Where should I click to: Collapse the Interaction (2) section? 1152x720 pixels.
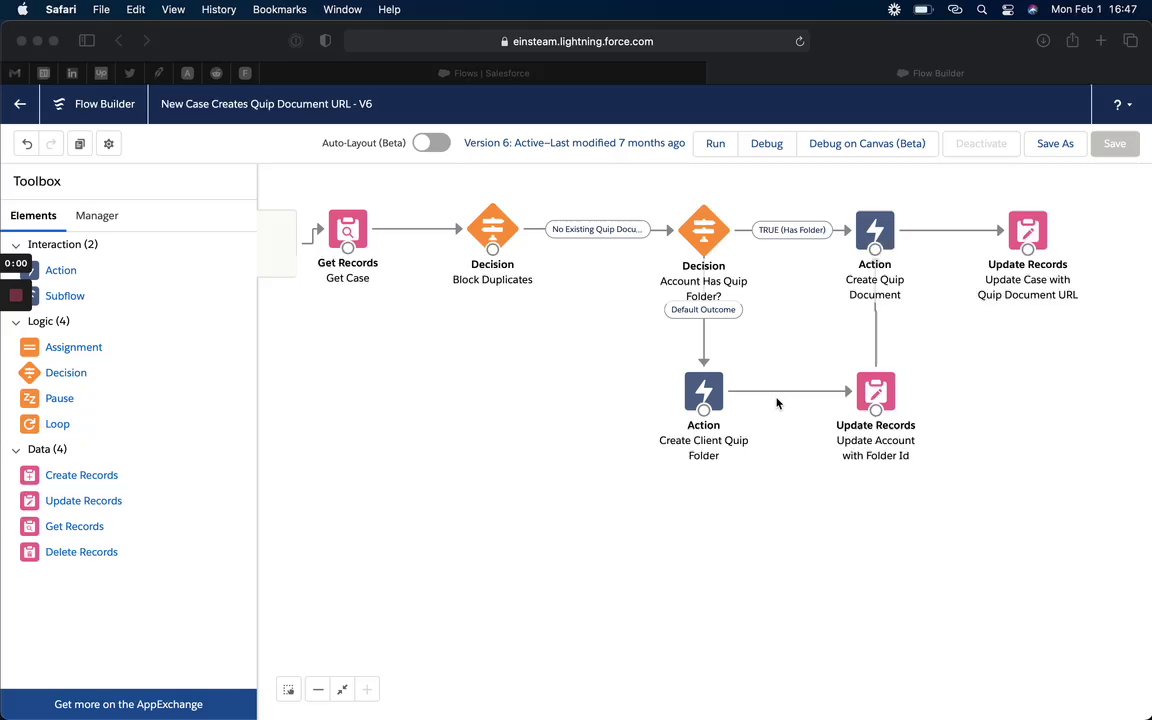pos(16,245)
